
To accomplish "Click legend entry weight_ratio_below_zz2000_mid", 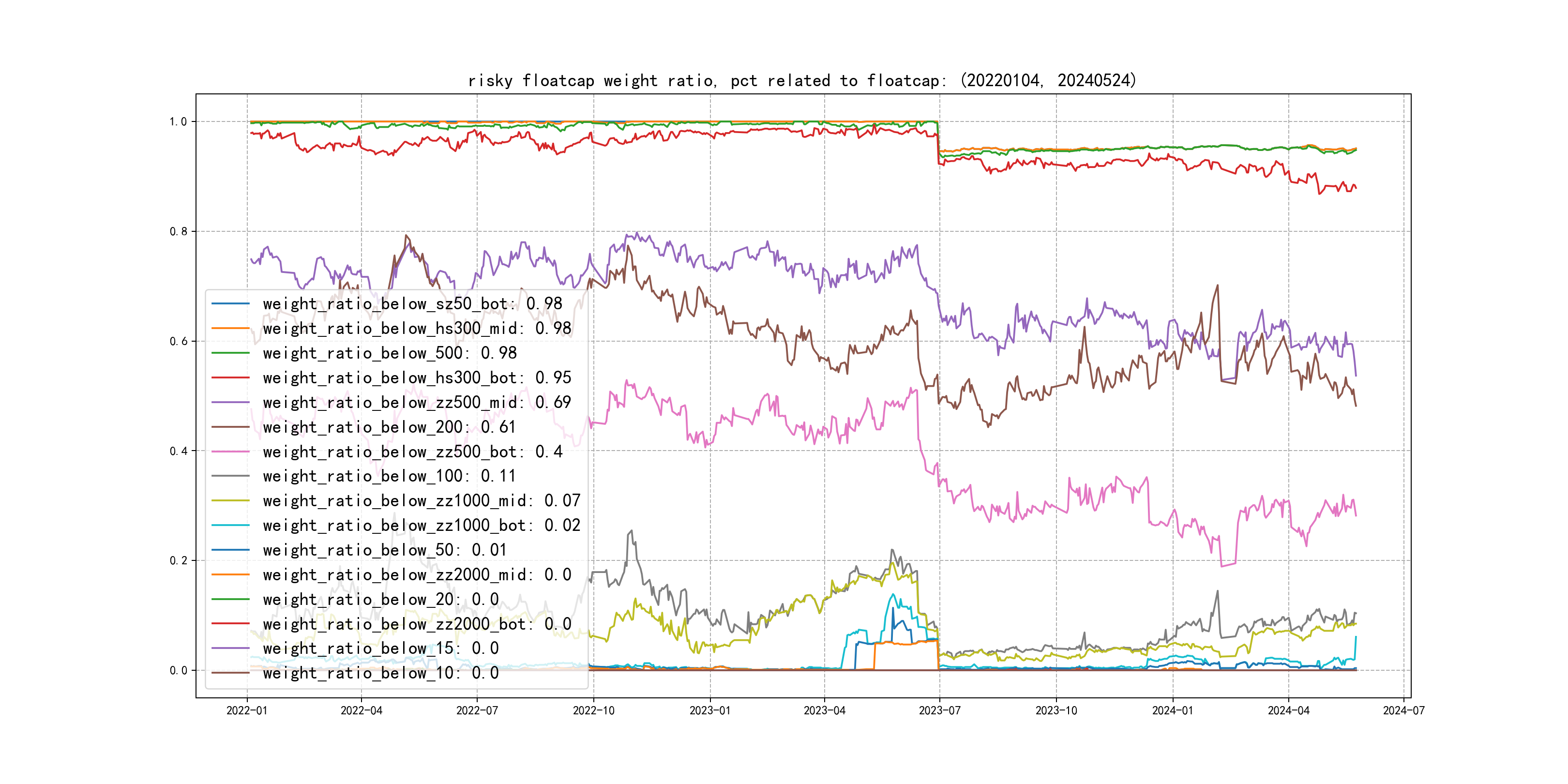I will 416,574.
